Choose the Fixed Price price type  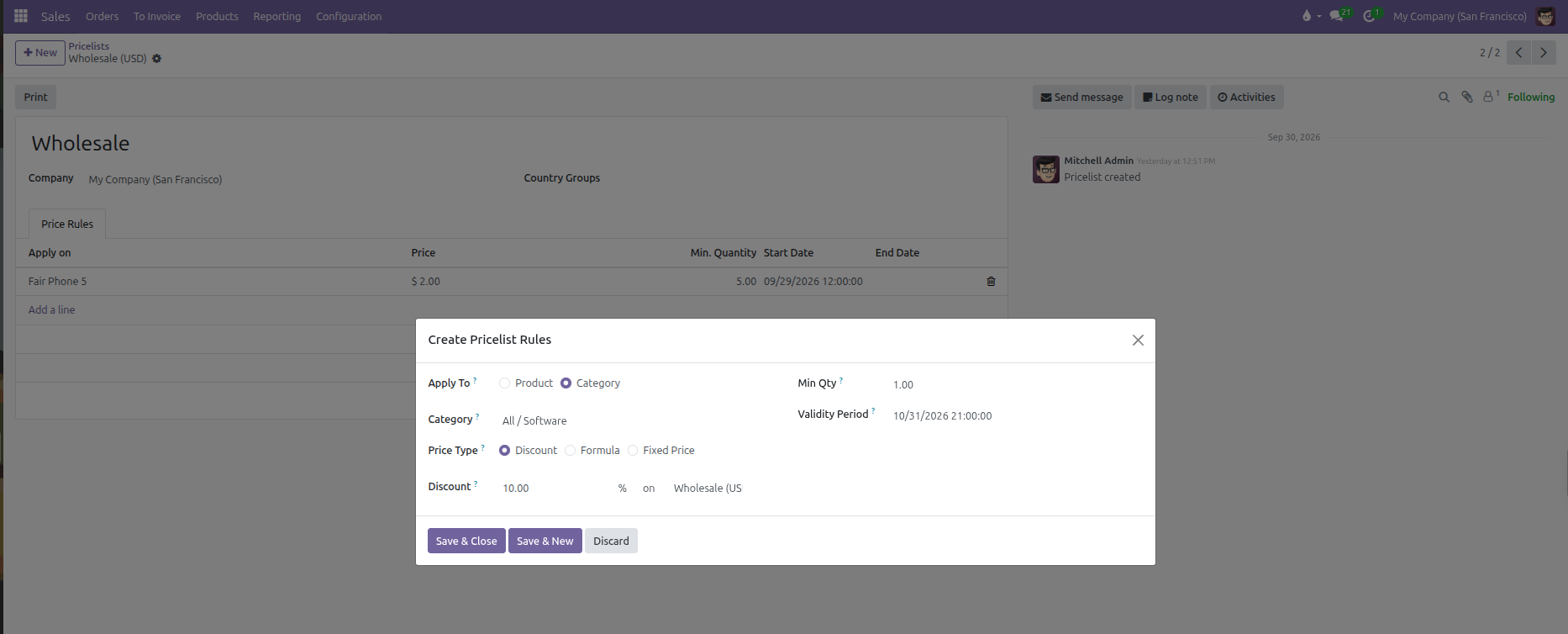tap(633, 451)
